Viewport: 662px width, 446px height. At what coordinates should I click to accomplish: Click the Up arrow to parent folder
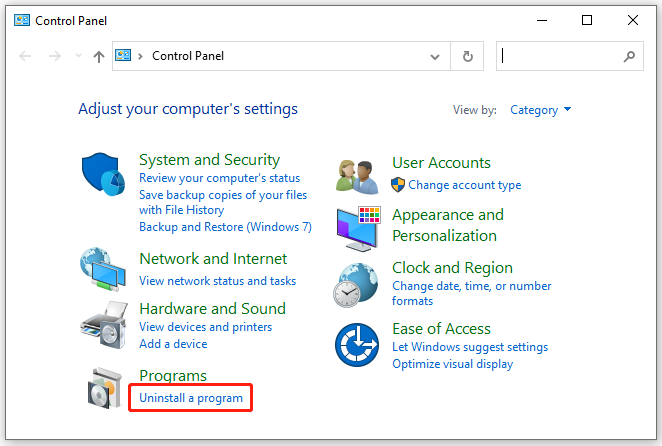[99, 56]
